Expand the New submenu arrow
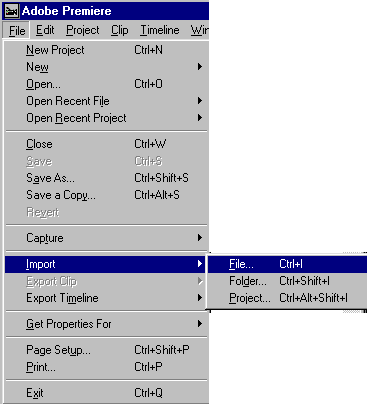 (x=200, y=67)
